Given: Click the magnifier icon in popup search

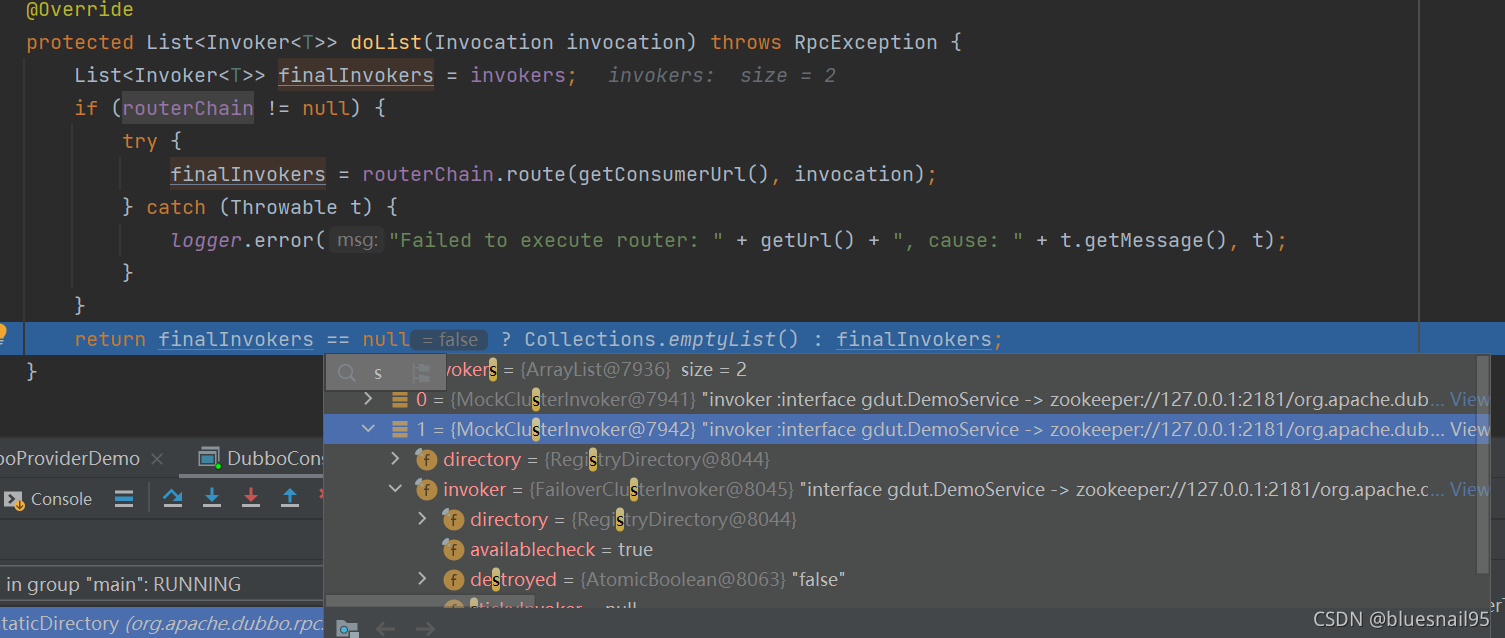Looking at the screenshot, I should [347, 373].
